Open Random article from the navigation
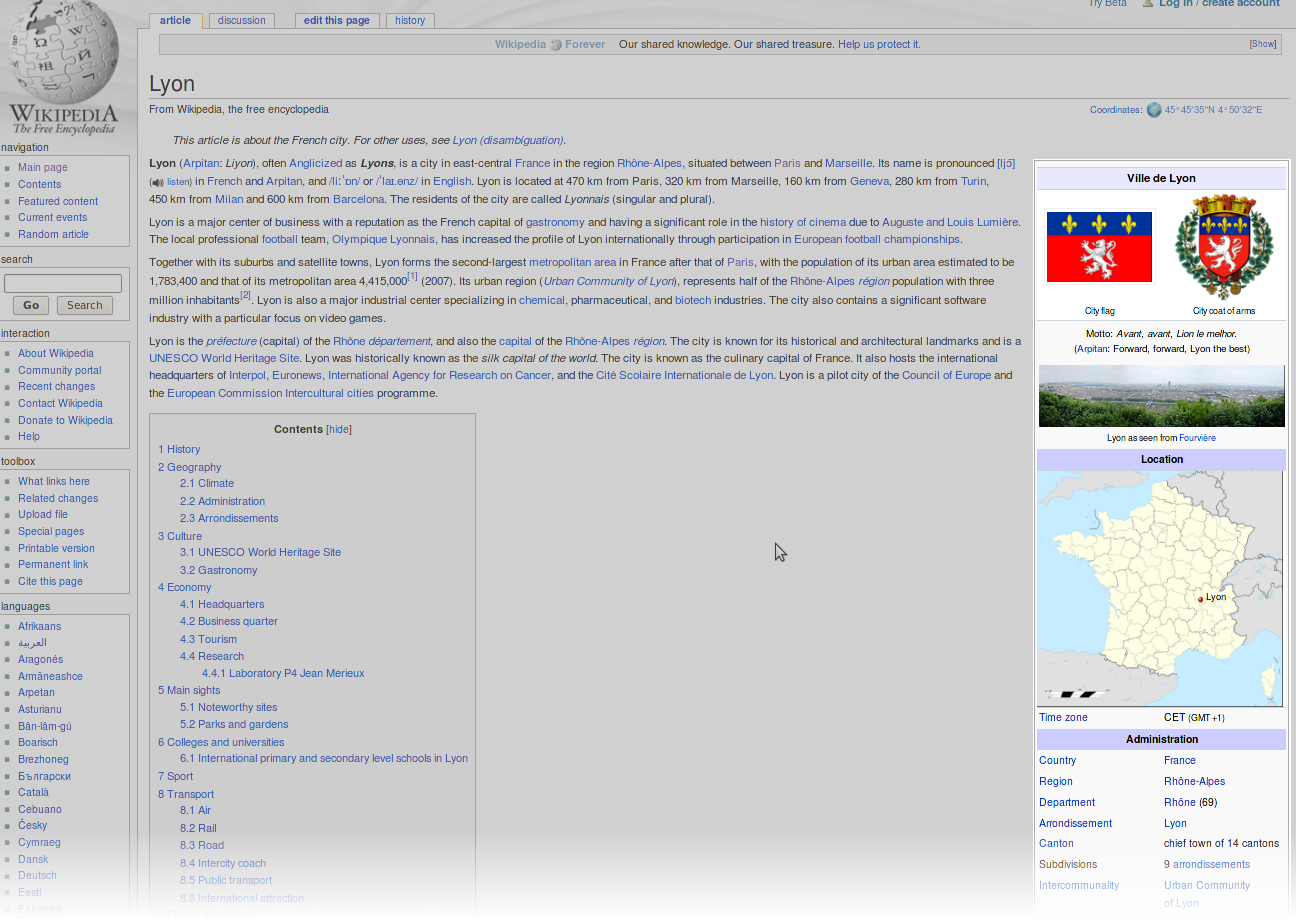 tap(53, 234)
